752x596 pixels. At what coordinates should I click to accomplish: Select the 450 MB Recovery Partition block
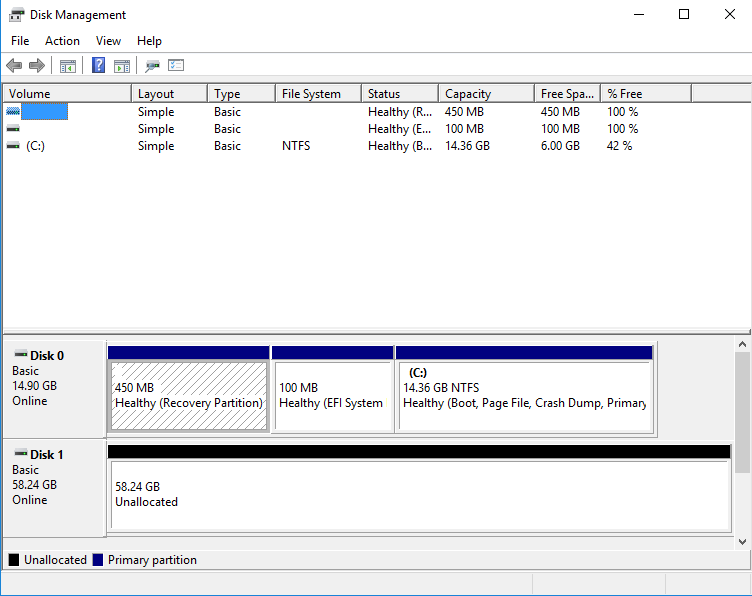pyautogui.click(x=188, y=389)
